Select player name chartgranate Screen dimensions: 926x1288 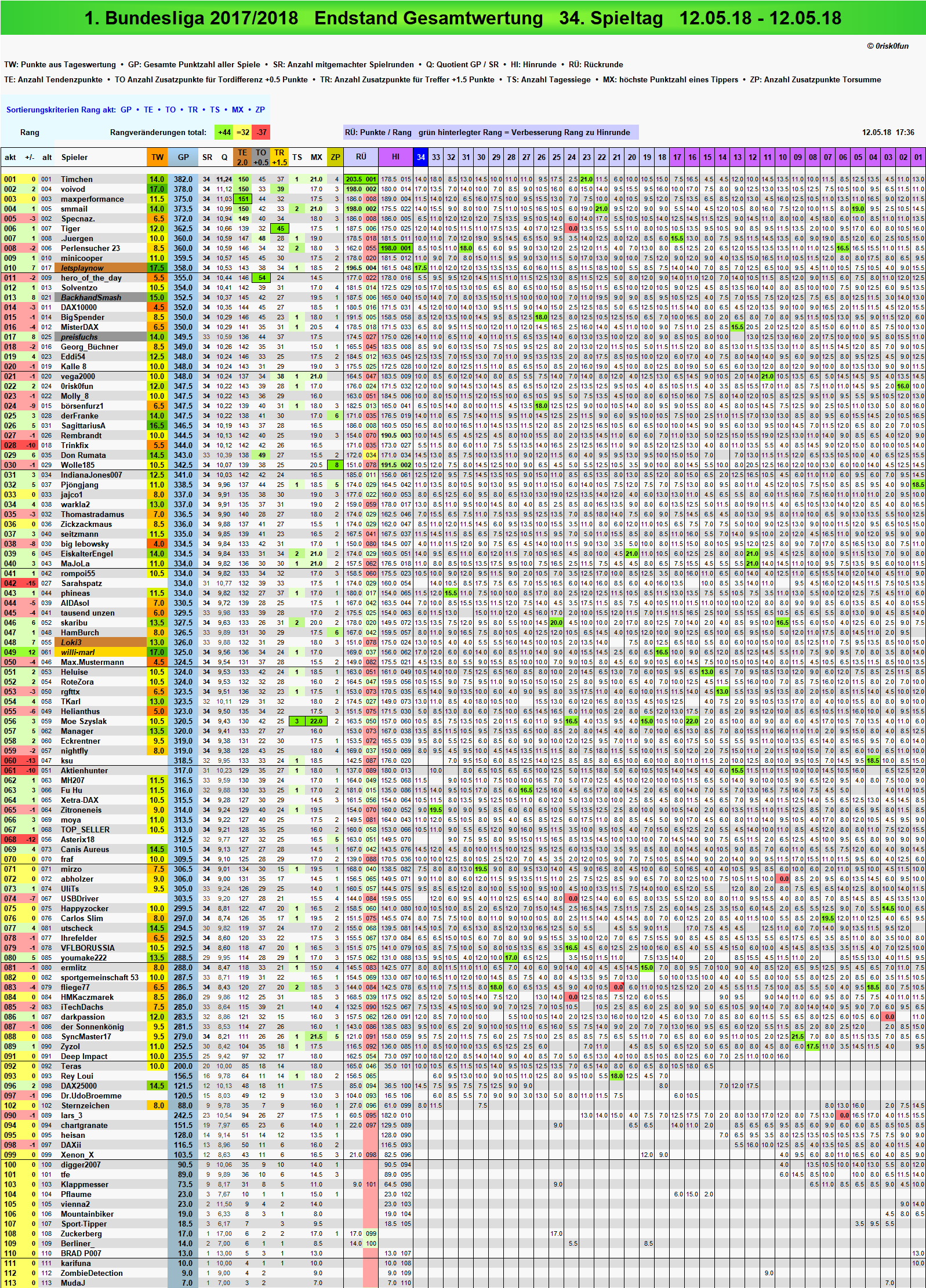click(x=84, y=1126)
